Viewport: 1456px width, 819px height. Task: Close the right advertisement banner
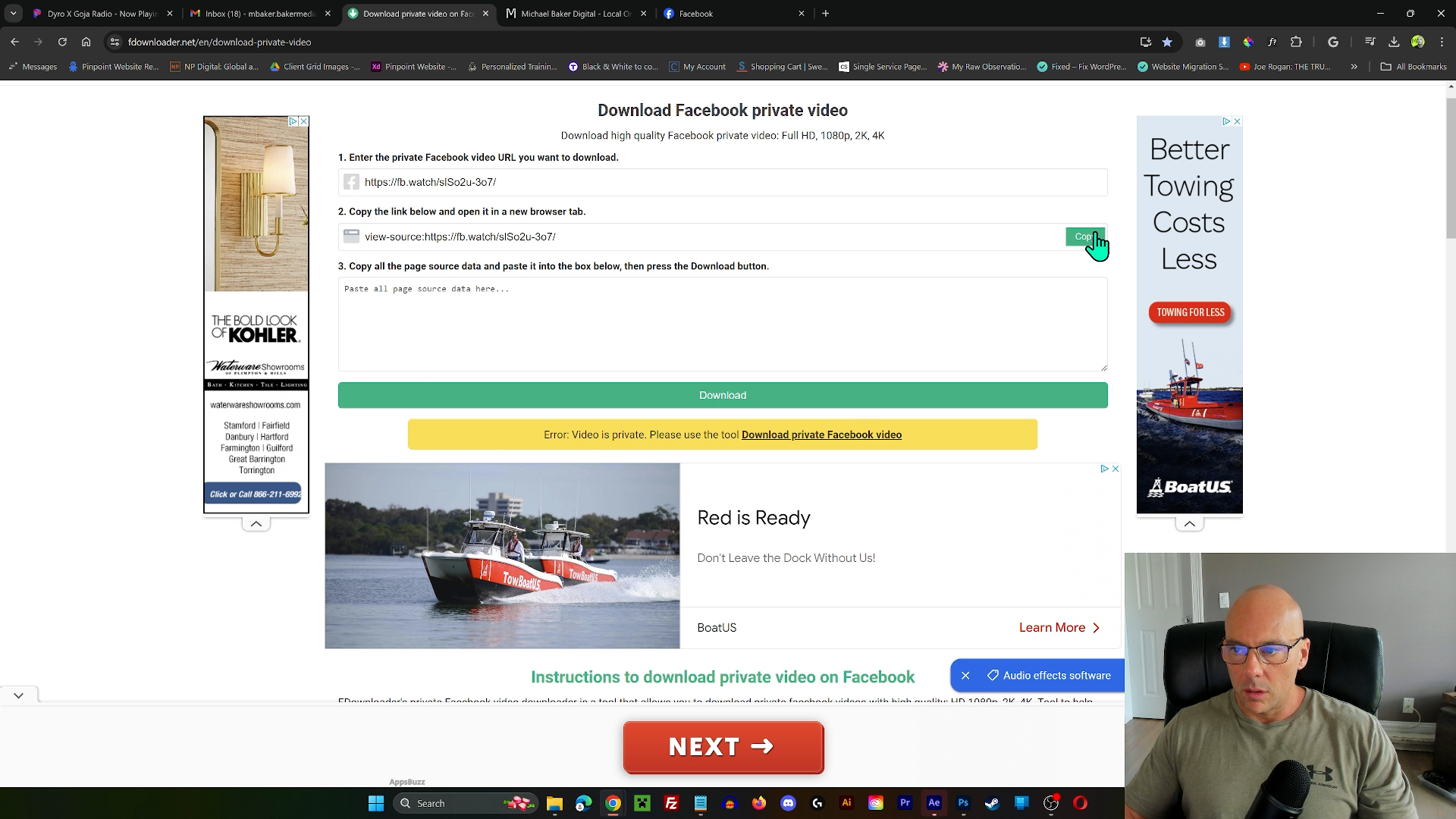(x=1237, y=121)
